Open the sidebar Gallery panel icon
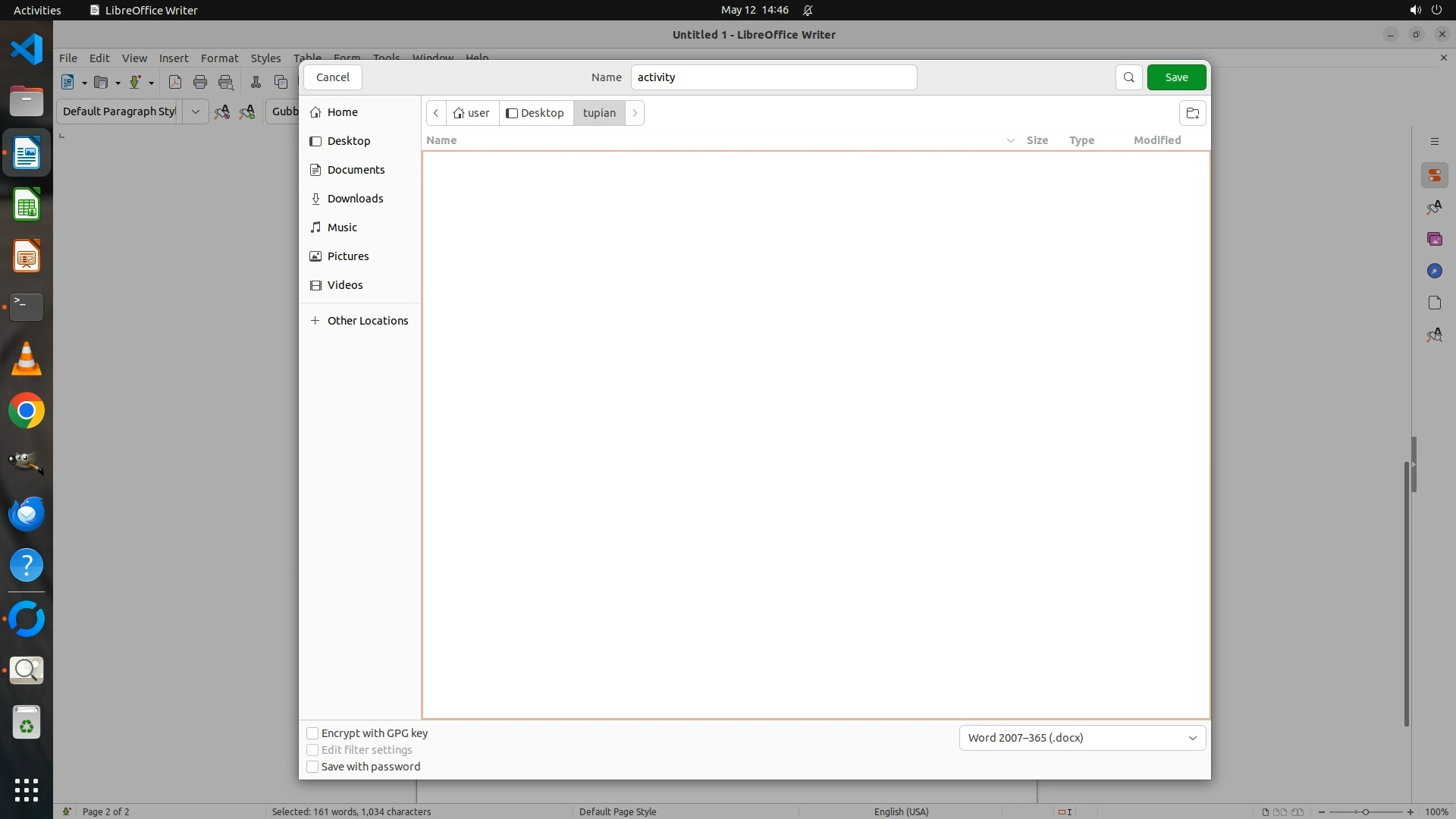The image size is (1456, 819). [1434, 239]
